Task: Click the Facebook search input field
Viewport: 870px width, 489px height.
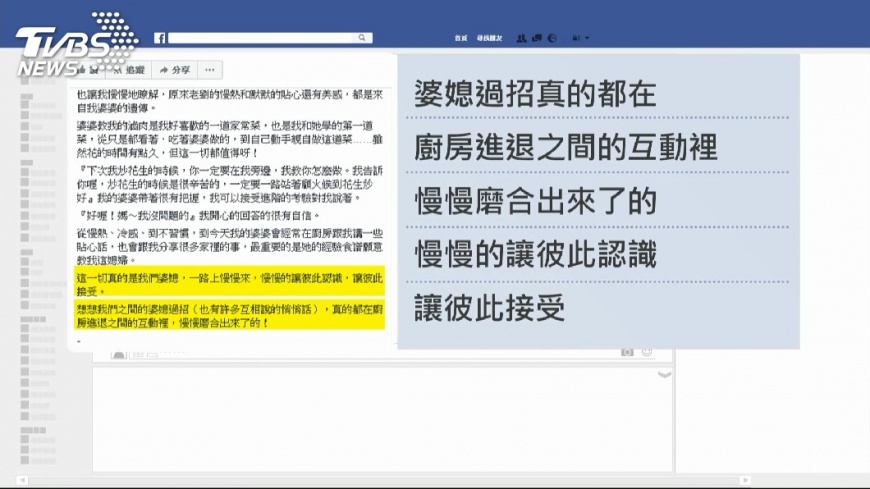Action: [262, 38]
